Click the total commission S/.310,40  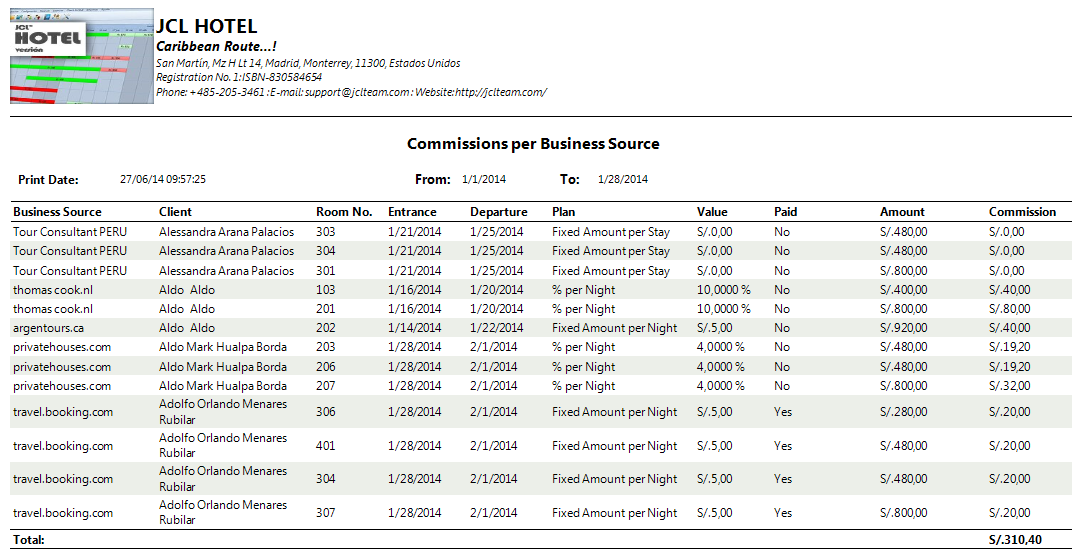point(1015,540)
